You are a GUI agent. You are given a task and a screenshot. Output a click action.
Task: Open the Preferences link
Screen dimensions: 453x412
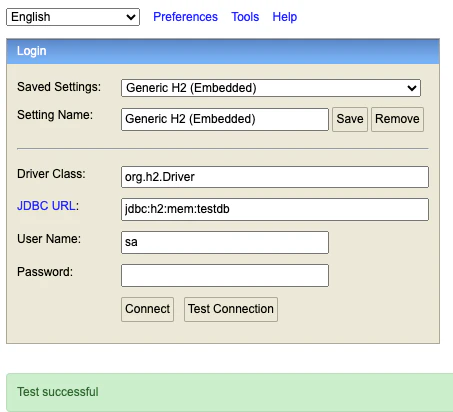[185, 17]
